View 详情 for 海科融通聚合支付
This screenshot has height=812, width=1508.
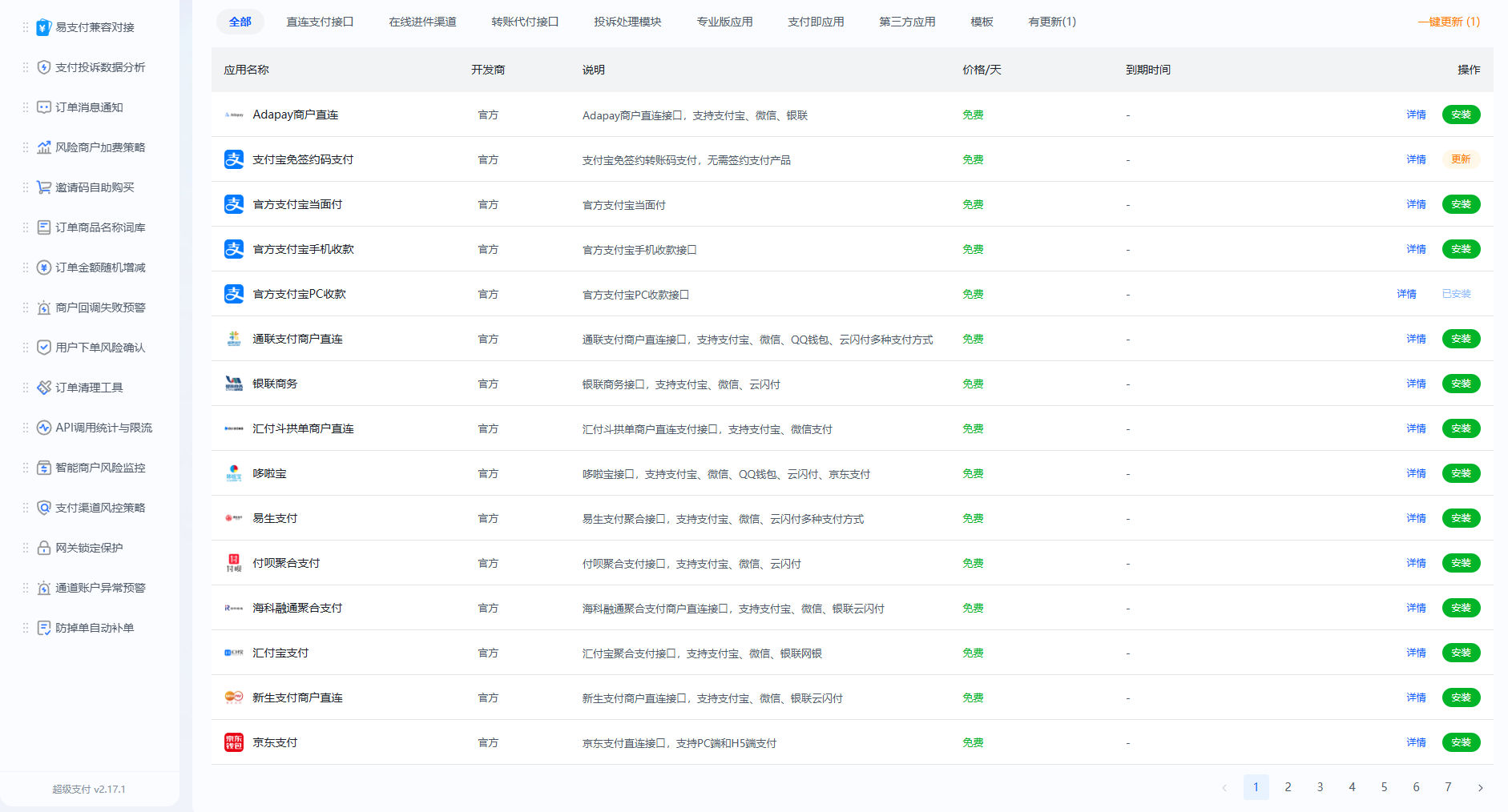pyautogui.click(x=1416, y=608)
